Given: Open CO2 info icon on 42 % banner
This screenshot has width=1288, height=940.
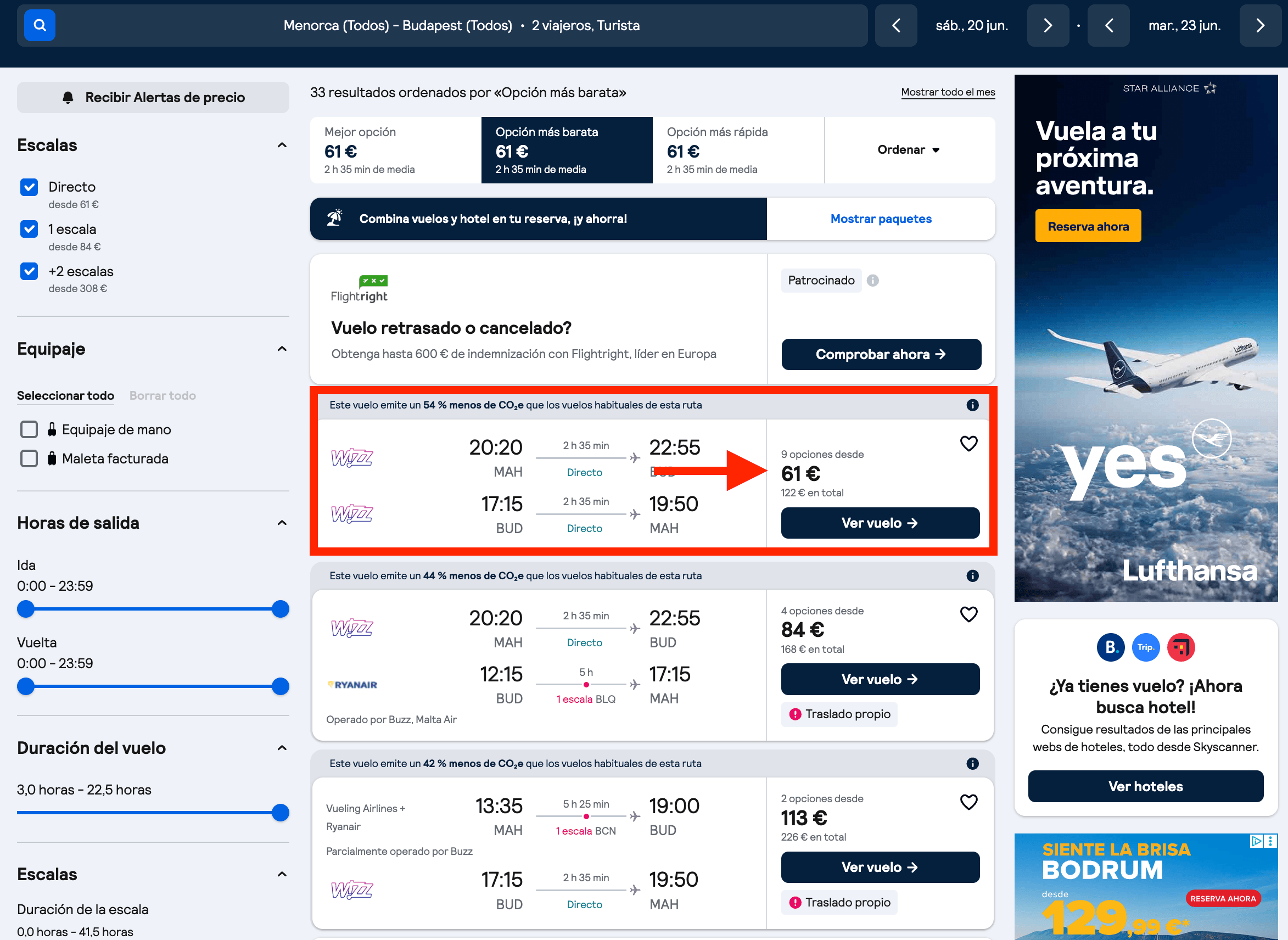Looking at the screenshot, I should point(972,764).
